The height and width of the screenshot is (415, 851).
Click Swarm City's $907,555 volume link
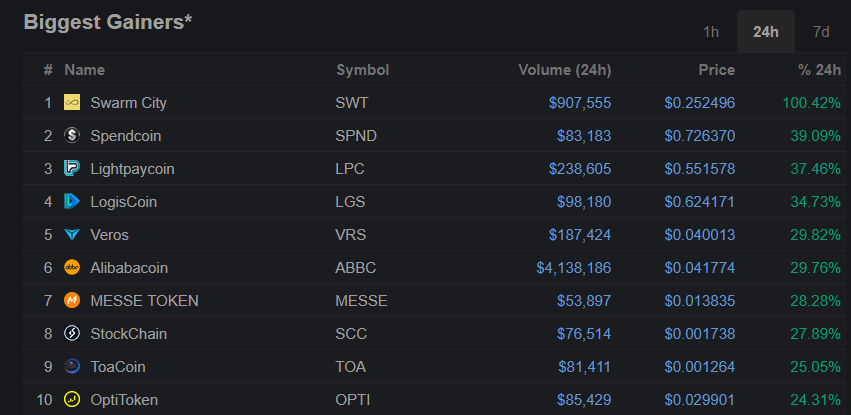[580, 102]
